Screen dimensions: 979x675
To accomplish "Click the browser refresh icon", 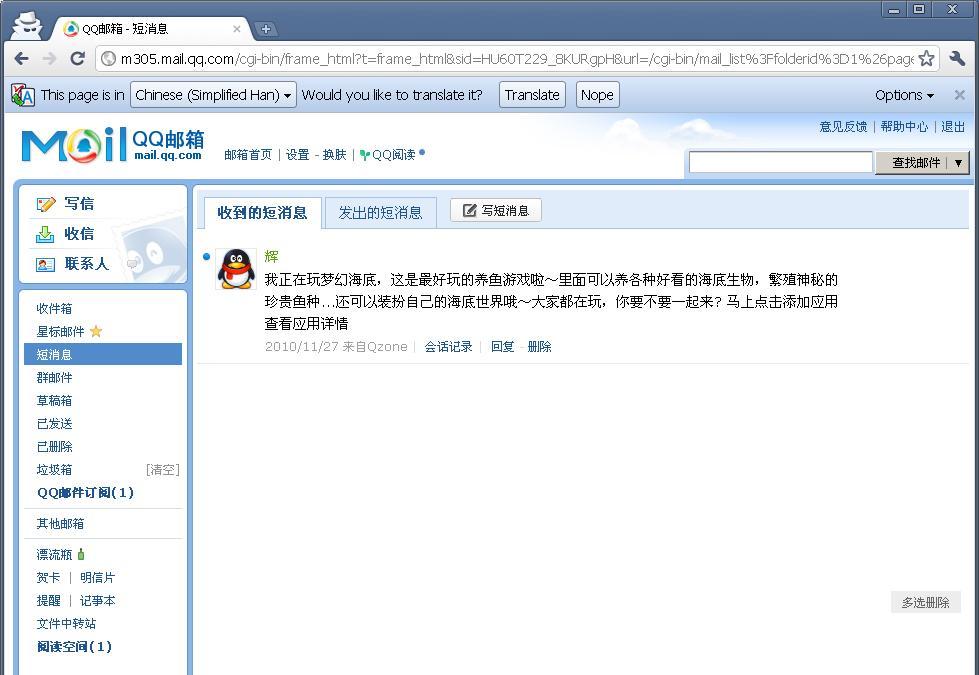I will [77, 58].
